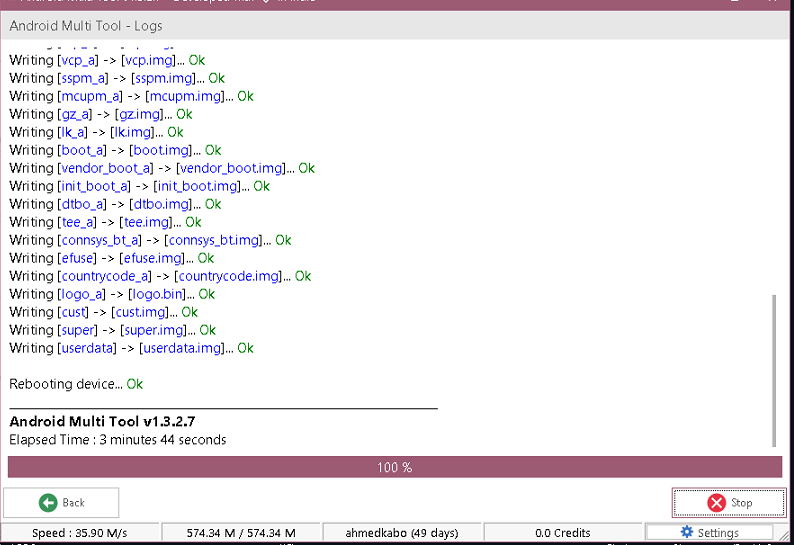Click the Writing [userdata] log line

[131, 348]
